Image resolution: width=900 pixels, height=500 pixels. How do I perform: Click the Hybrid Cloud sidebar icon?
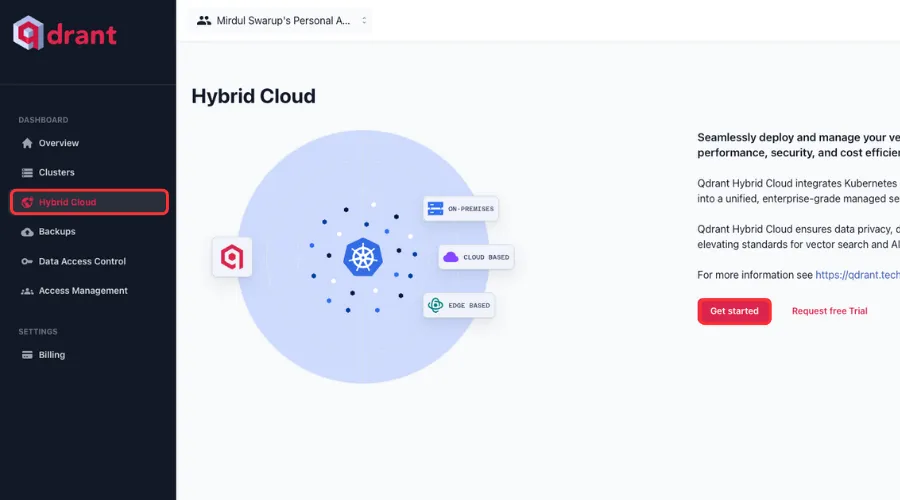[x=27, y=202]
